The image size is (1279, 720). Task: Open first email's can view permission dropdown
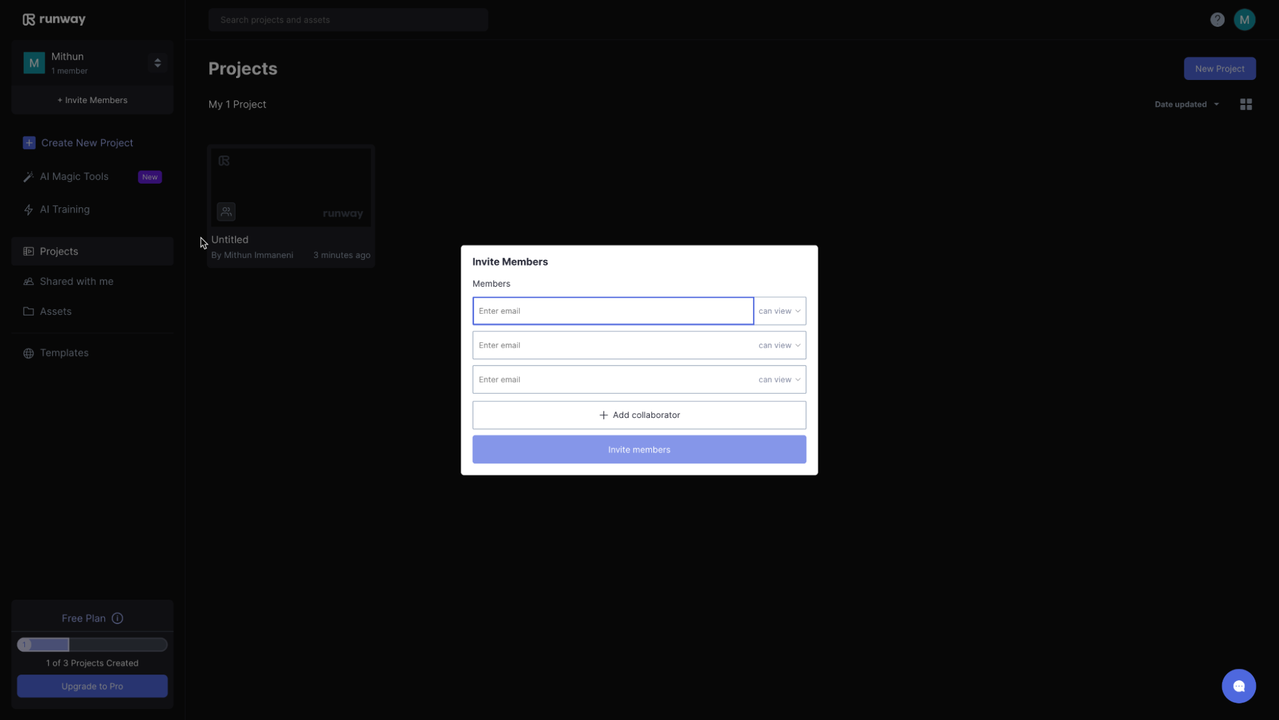[x=779, y=311]
